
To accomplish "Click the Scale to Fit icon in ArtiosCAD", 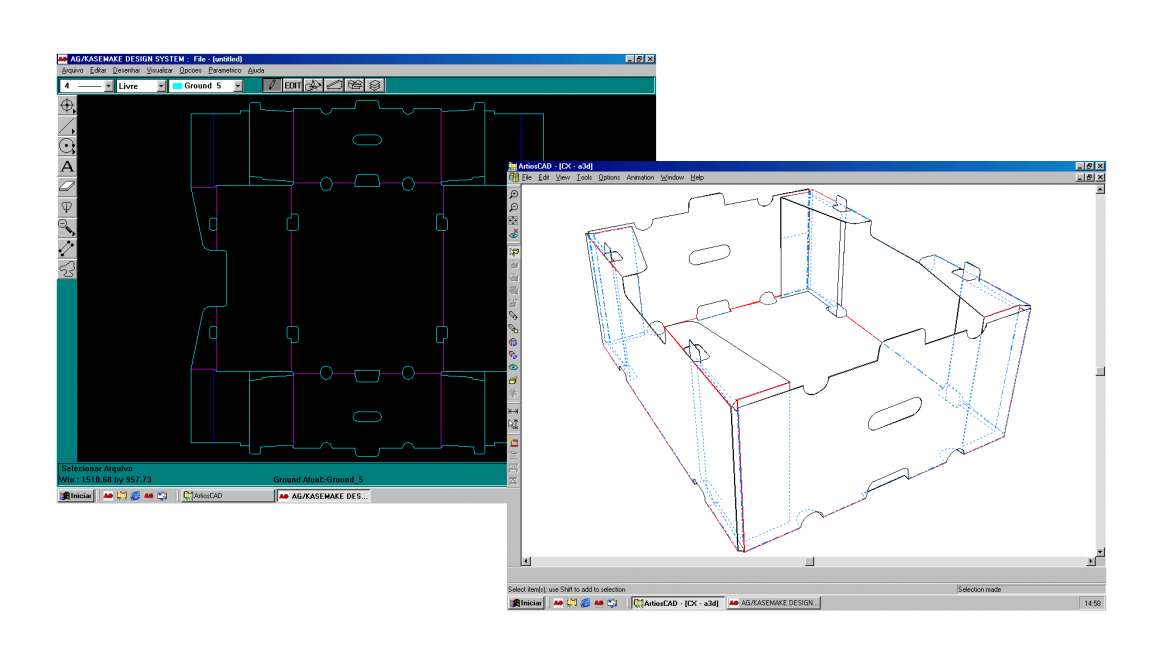I will (513, 221).
